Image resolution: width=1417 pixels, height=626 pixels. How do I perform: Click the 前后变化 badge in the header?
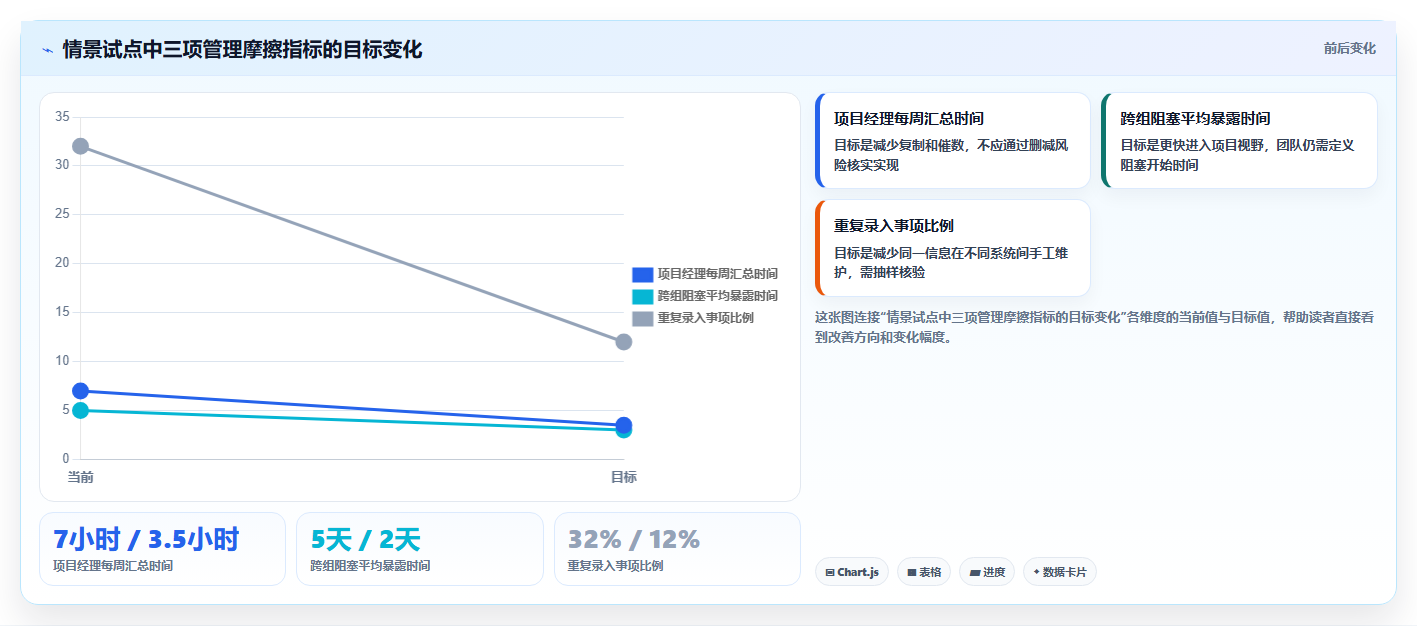(x=1349, y=48)
